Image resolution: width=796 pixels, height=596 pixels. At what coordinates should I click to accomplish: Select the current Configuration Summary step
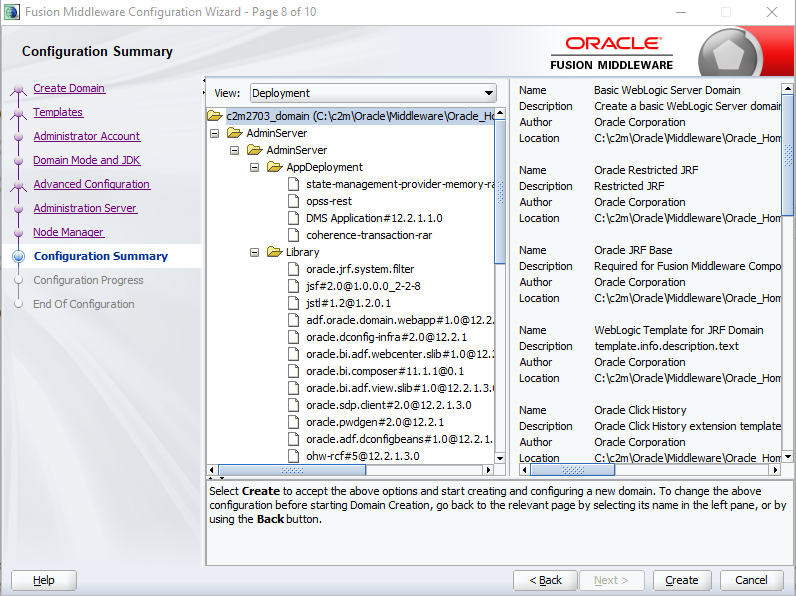(x=101, y=256)
